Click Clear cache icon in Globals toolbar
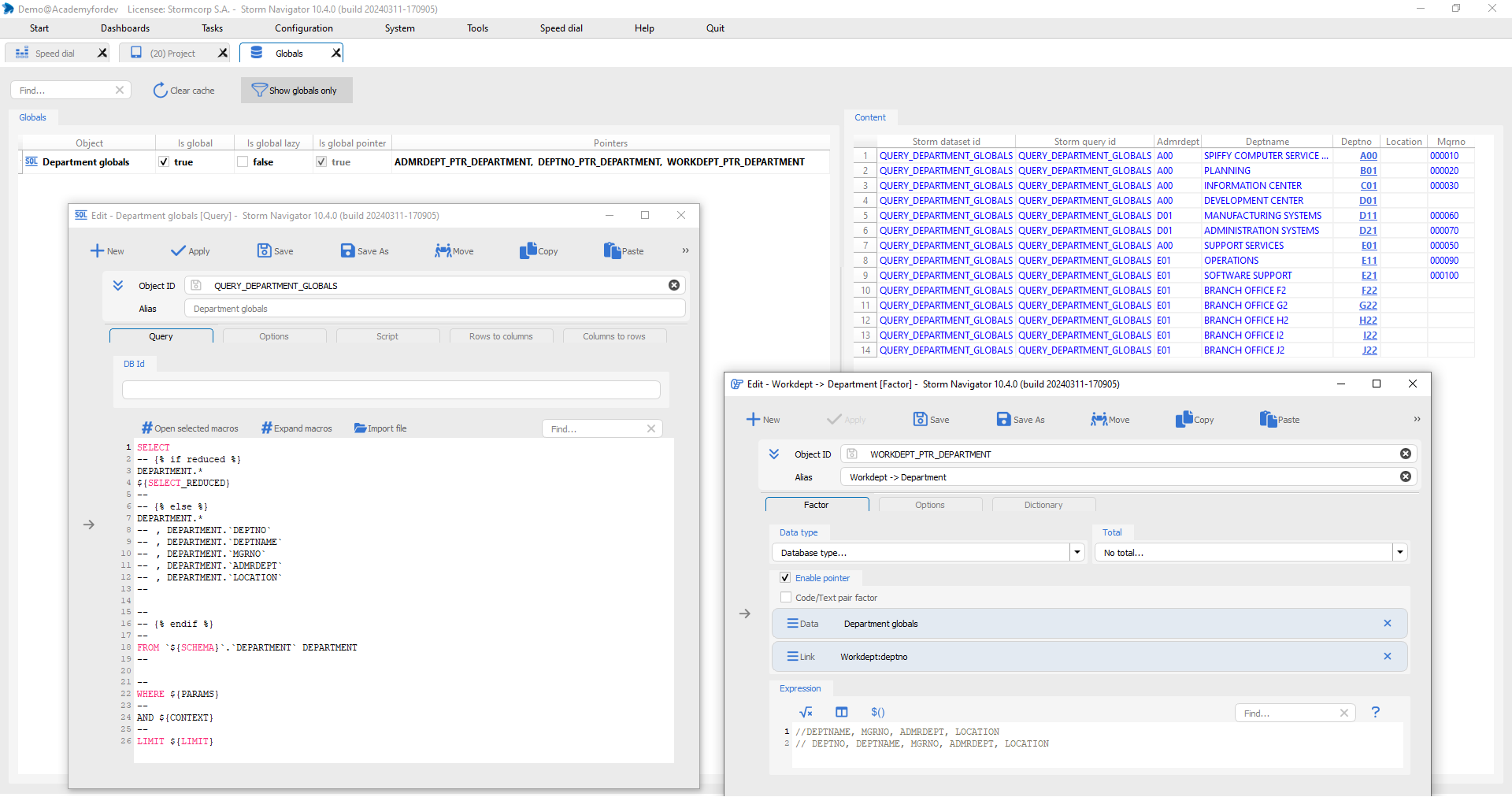1512x797 pixels. (x=160, y=91)
